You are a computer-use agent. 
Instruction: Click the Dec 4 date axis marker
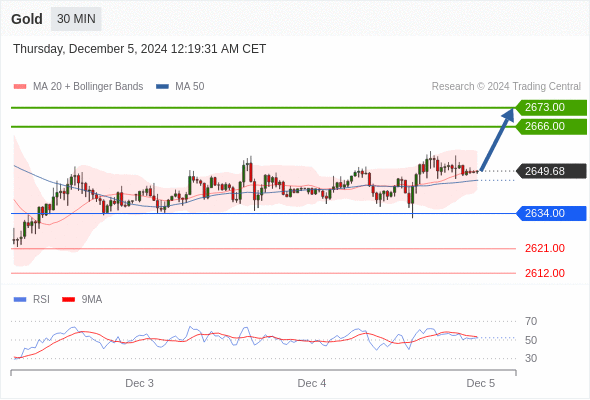pyautogui.click(x=312, y=383)
